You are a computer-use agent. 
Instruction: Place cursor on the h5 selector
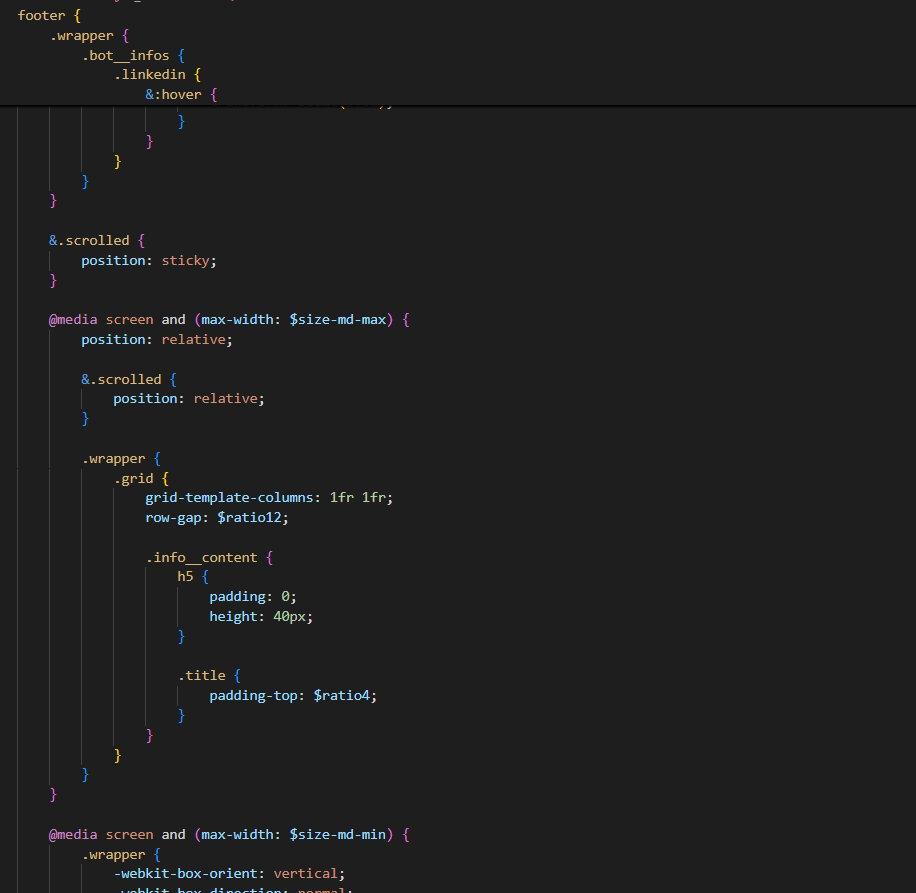185,577
